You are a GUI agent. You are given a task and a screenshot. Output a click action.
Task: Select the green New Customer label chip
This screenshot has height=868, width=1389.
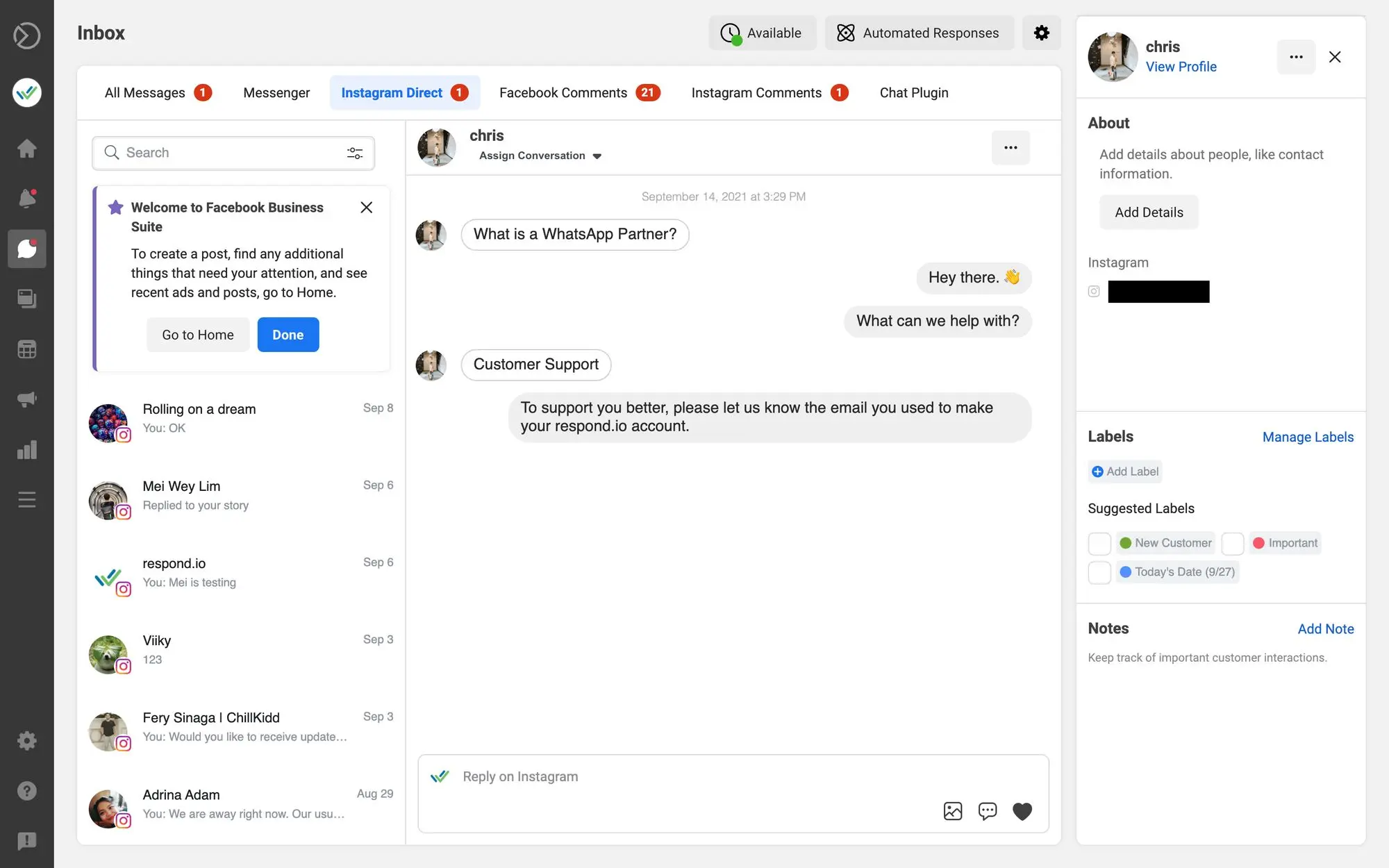pos(1165,543)
